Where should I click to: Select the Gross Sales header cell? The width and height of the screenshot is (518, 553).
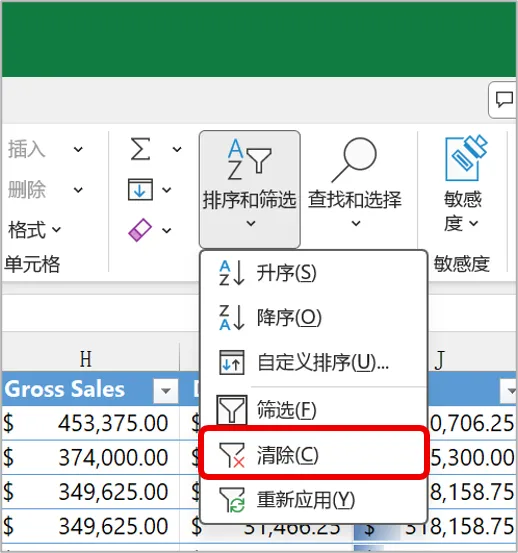(x=91, y=389)
